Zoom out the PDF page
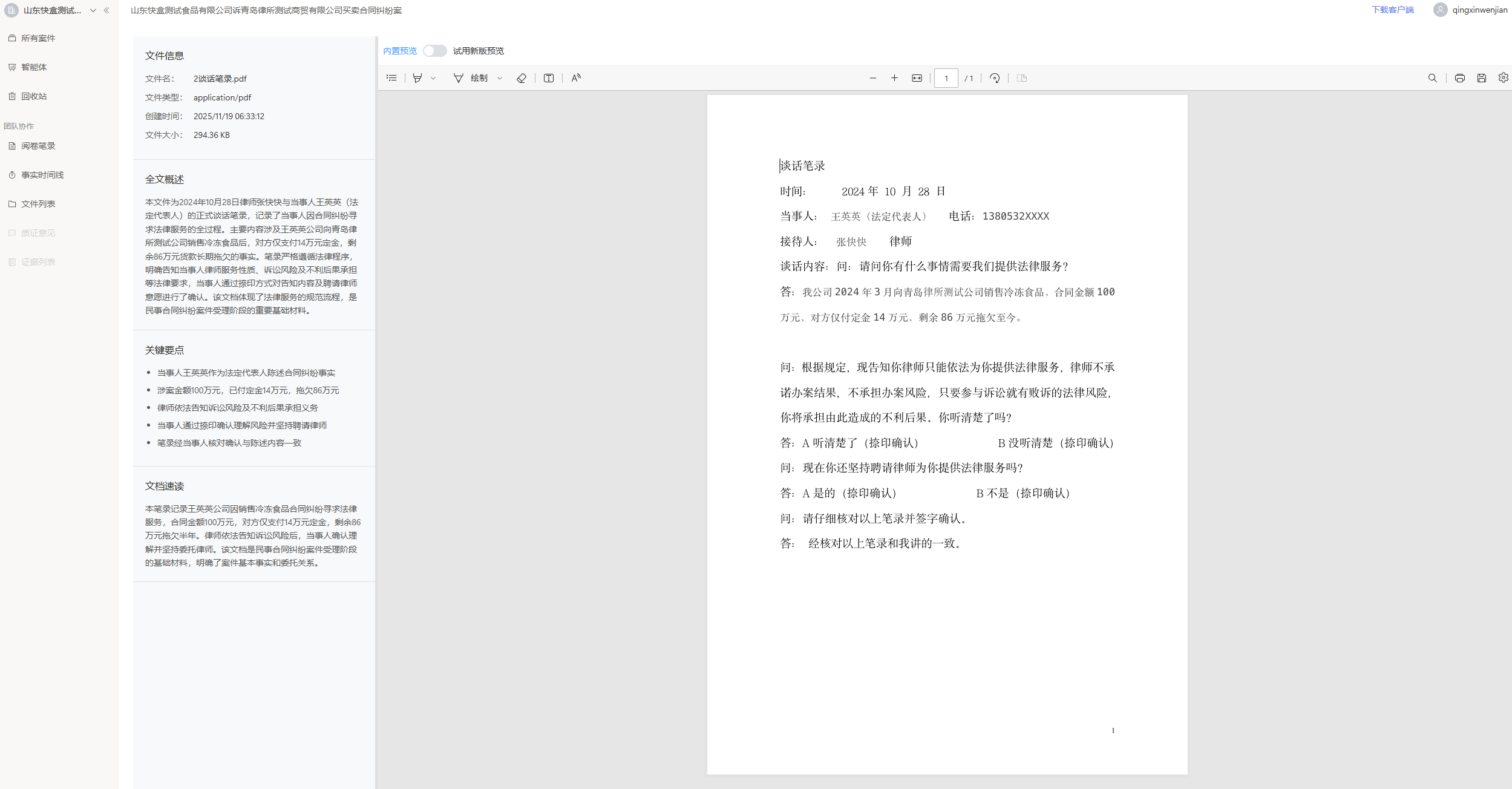Screen dimensions: 1512x789 tap(872, 78)
